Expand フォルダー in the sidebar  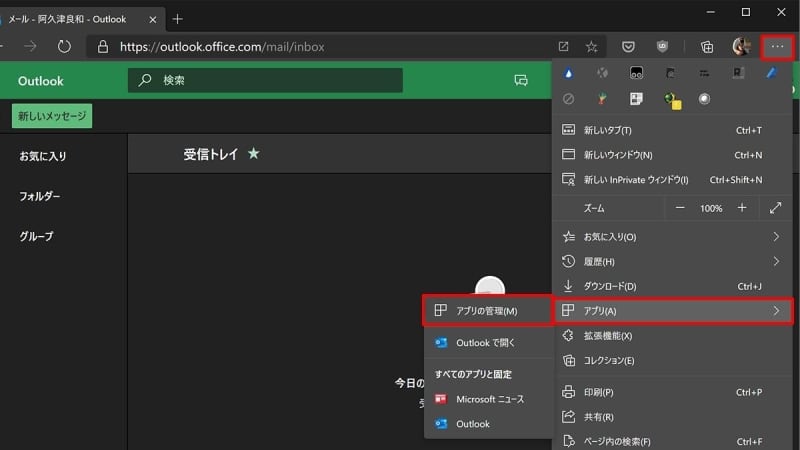point(39,196)
